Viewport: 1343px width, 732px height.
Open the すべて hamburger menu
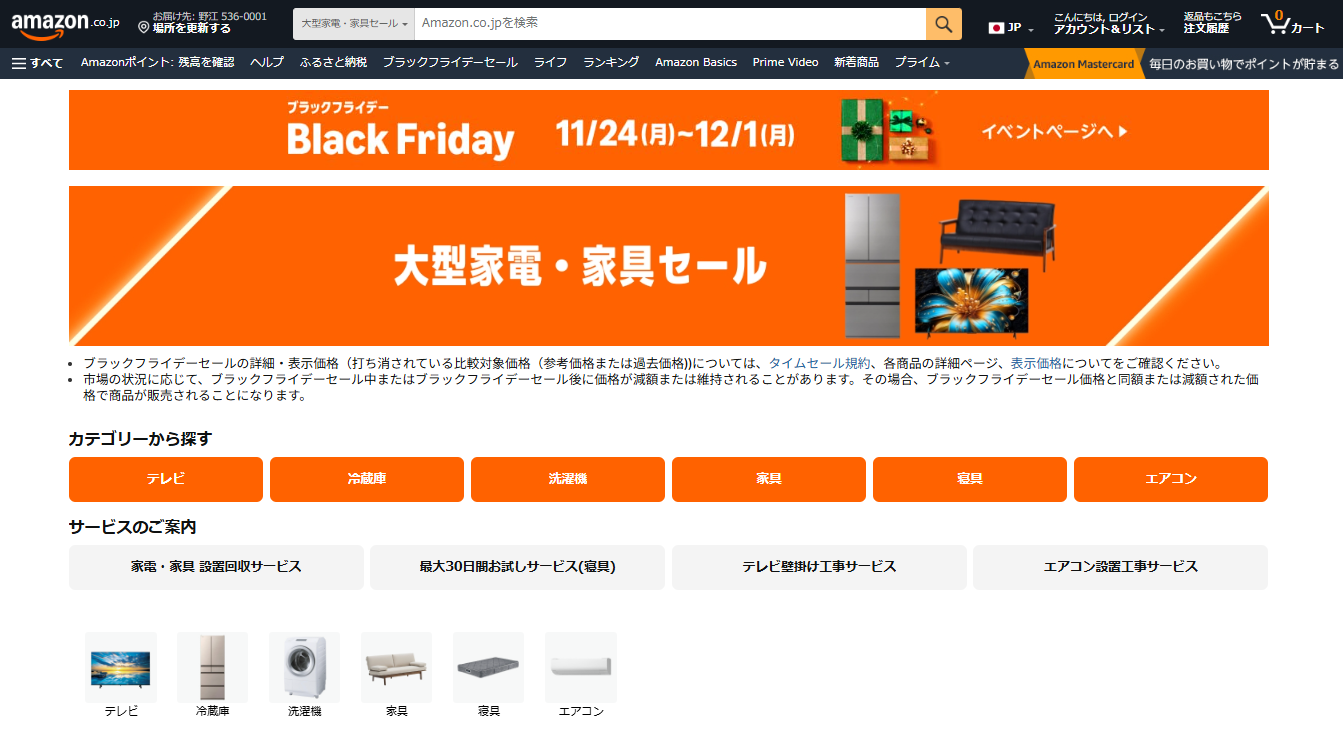(x=37, y=63)
